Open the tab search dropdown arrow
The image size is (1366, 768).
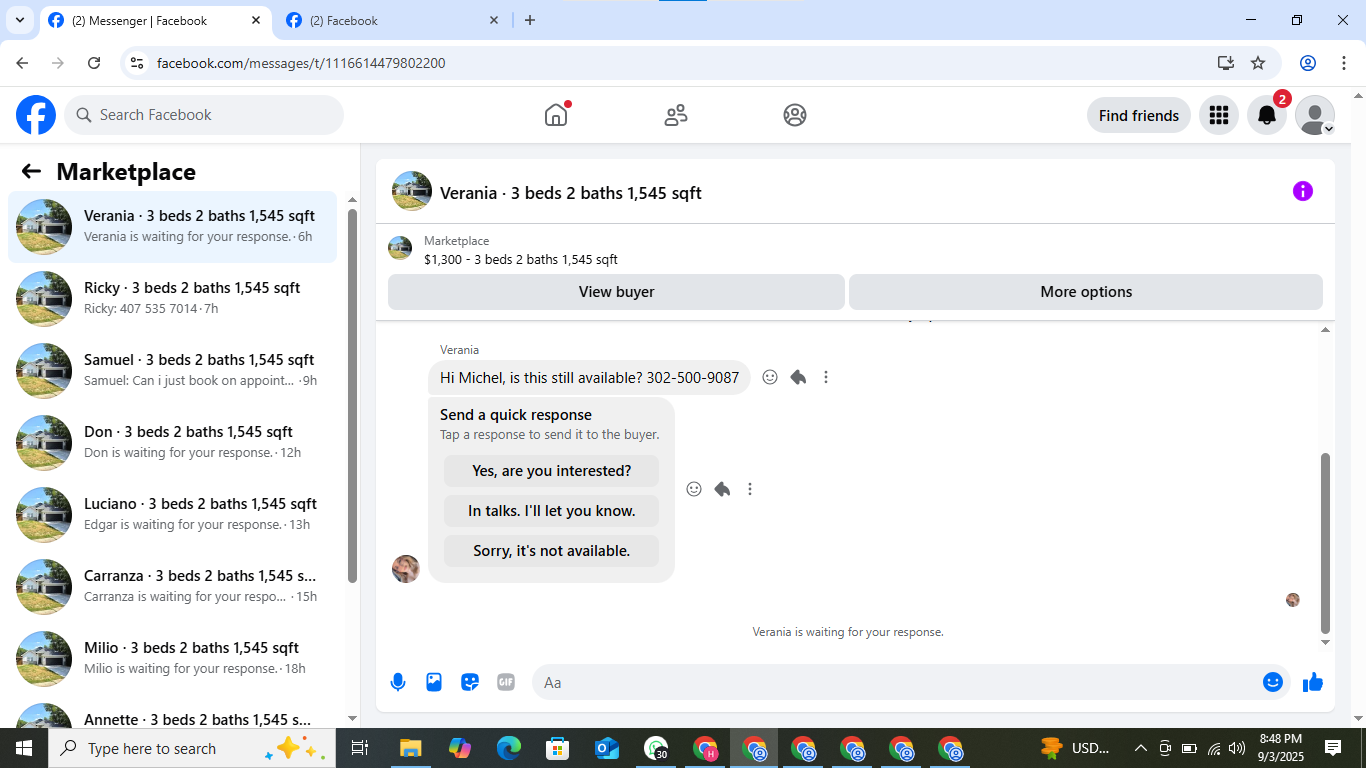[x=19, y=20]
